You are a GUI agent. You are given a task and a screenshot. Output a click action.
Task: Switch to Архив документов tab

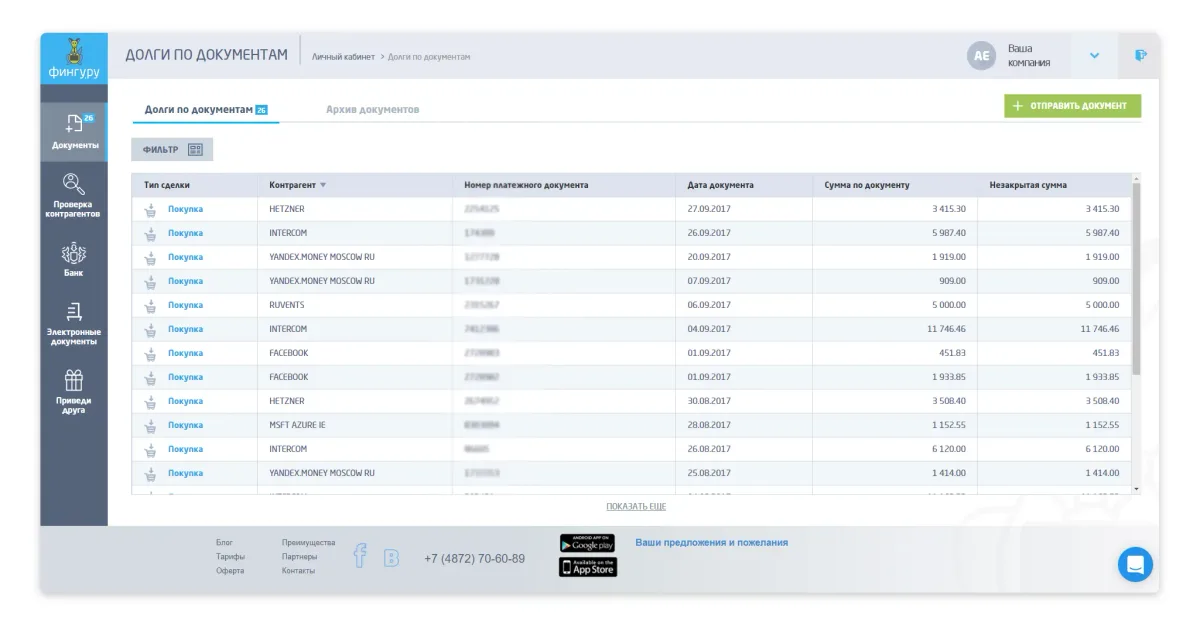coord(372,109)
